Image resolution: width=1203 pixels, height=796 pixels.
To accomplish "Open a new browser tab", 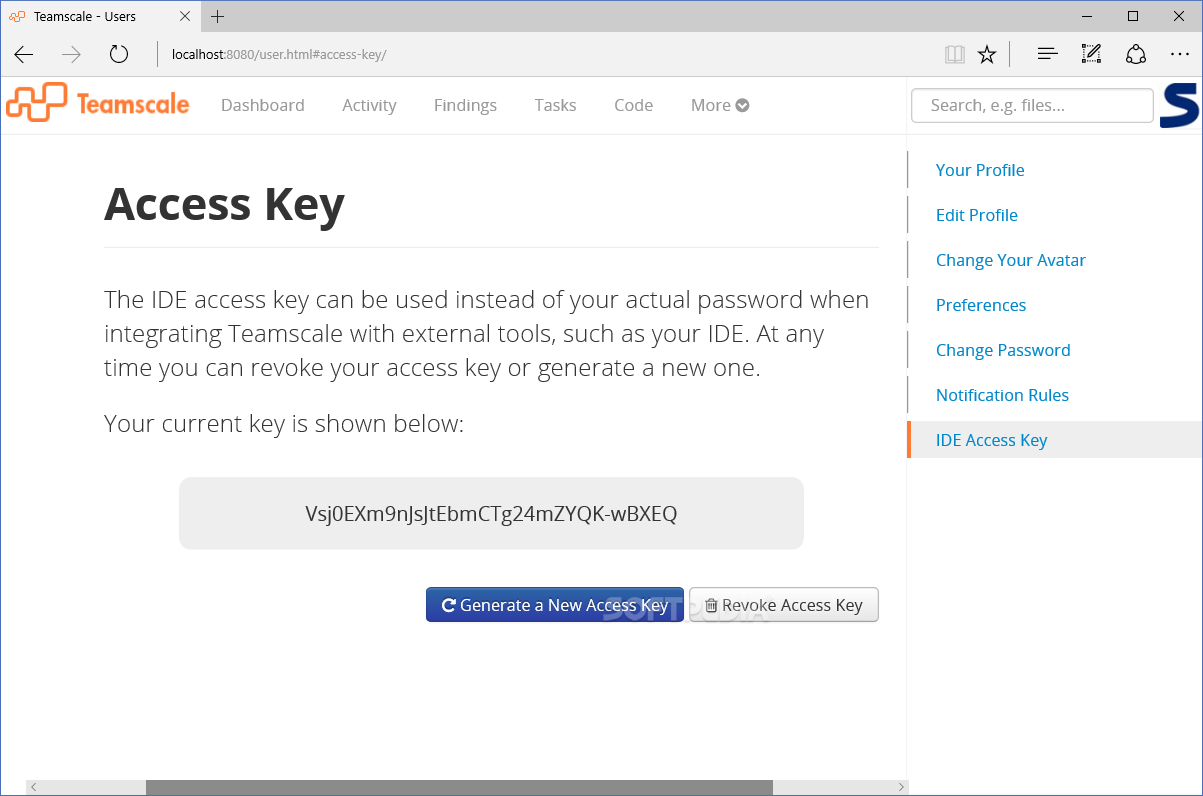I will 218,16.
